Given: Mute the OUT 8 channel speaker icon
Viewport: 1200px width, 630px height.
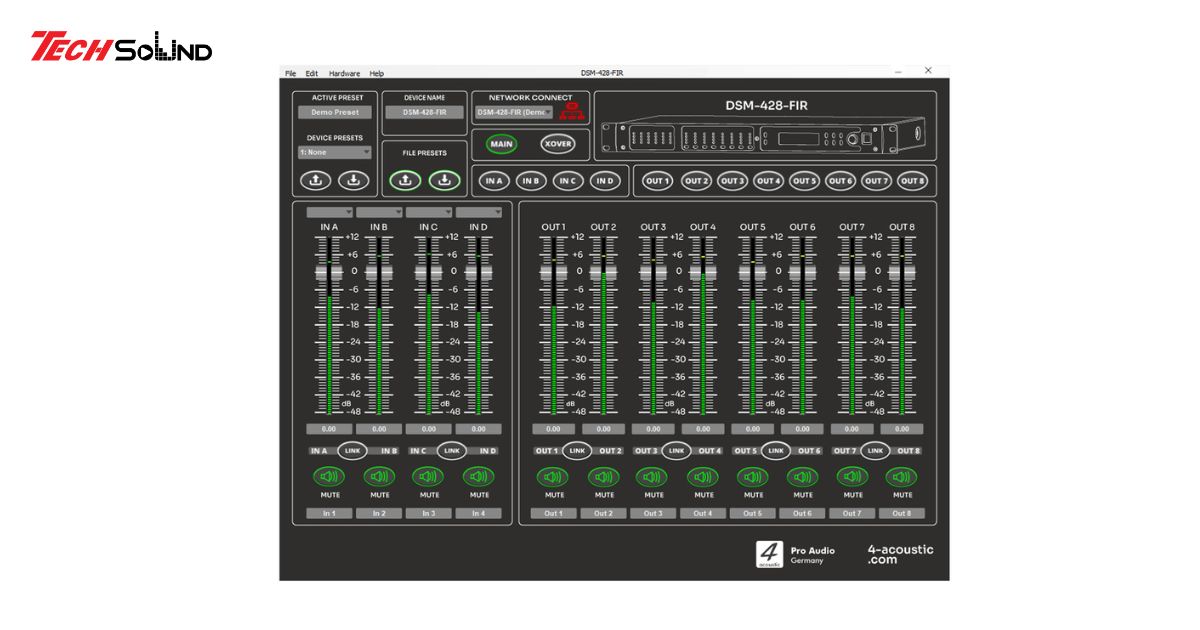Looking at the screenshot, I should (902, 477).
